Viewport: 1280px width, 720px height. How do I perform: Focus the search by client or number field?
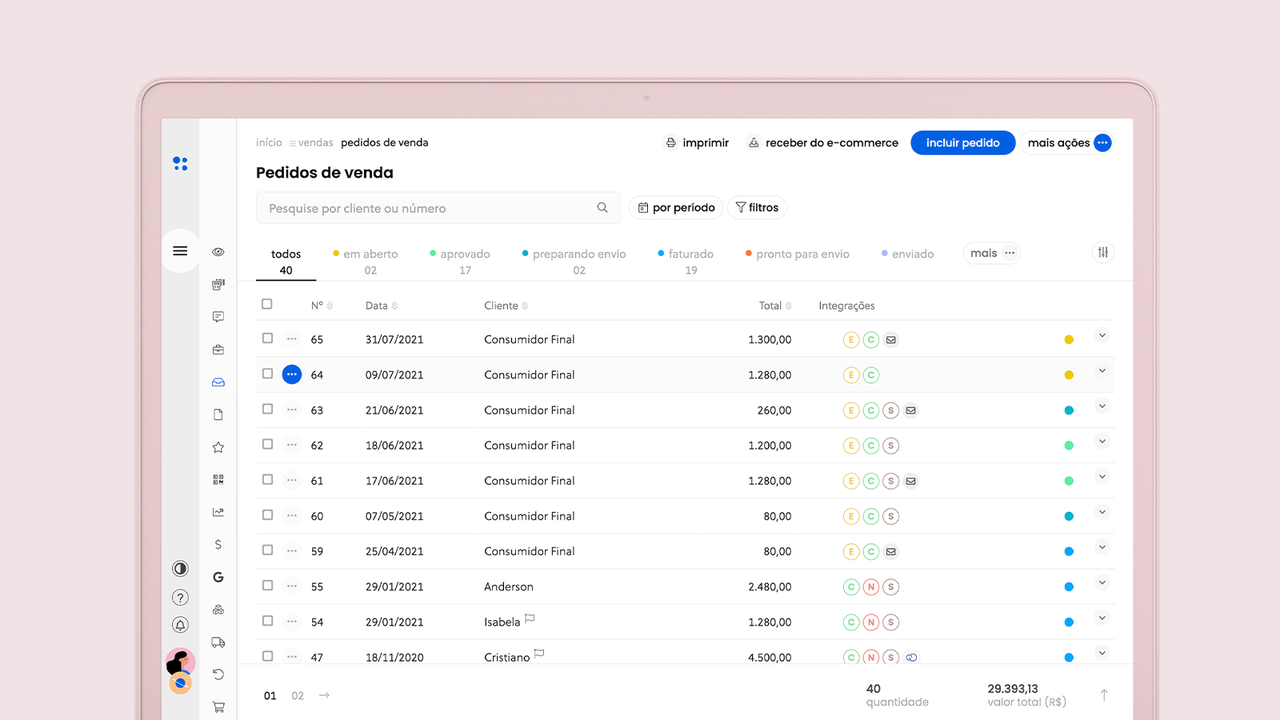438,208
